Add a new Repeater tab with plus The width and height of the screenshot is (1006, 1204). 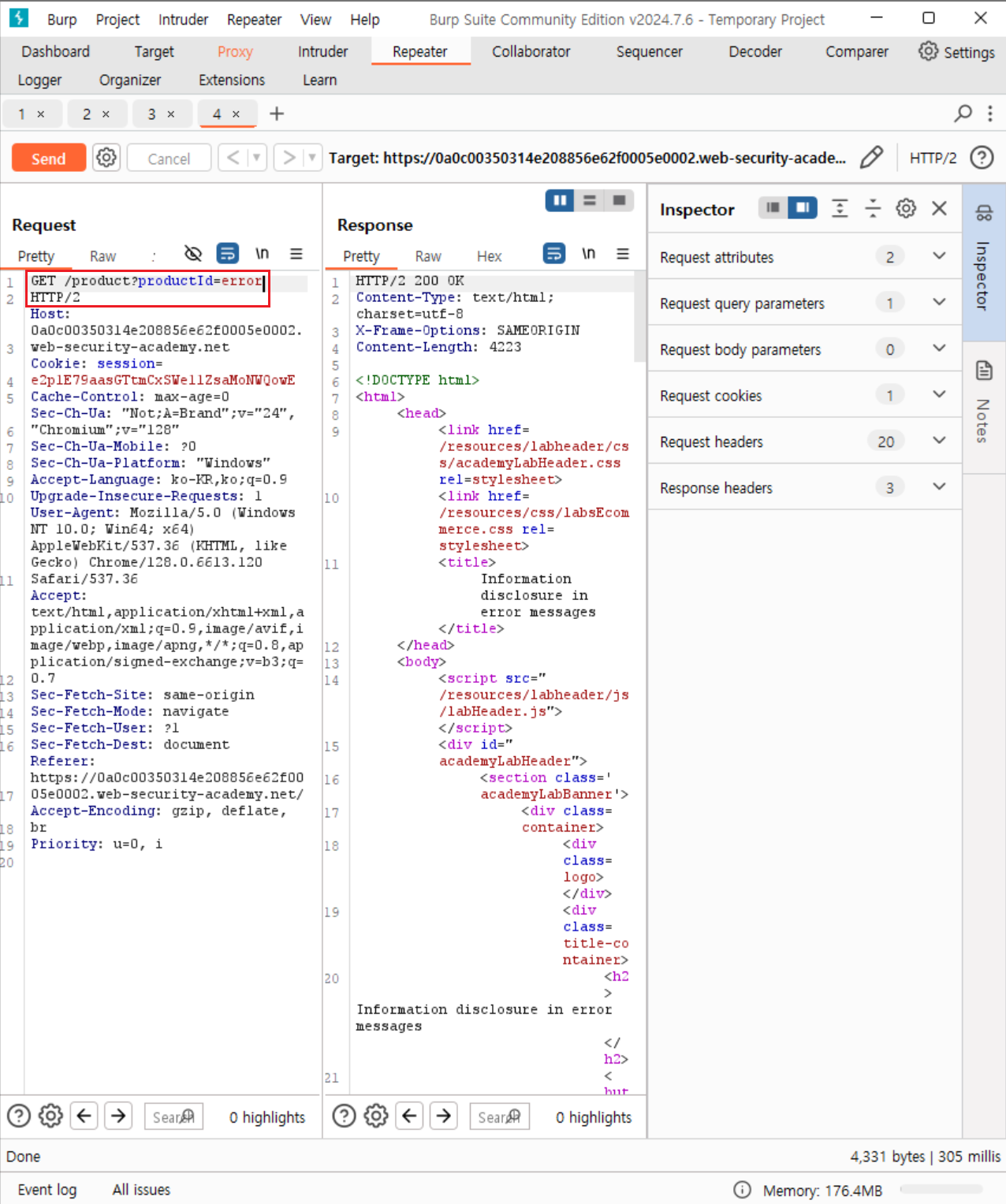click(277, 114)
